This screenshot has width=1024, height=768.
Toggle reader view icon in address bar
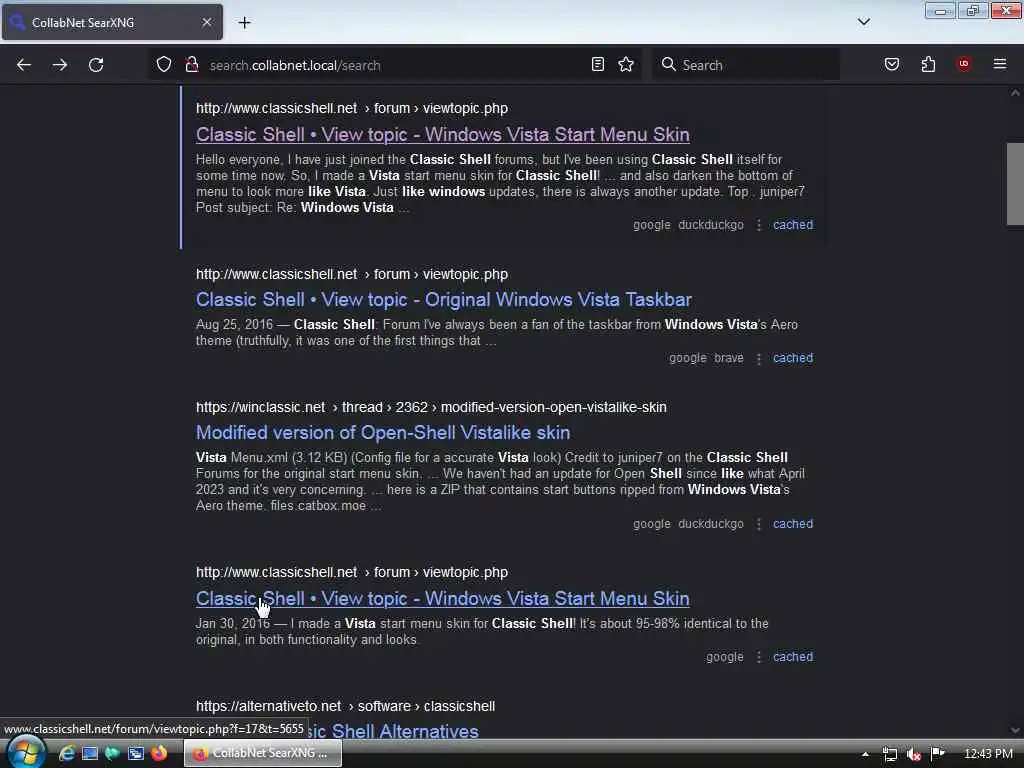click(598, 64)
